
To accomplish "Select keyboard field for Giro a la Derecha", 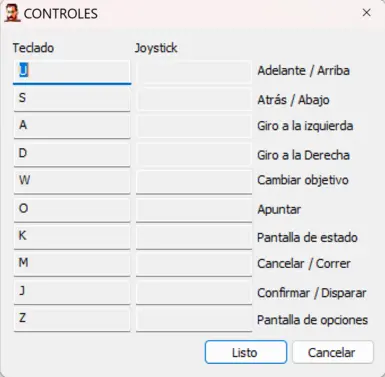I will coord(72,155).
